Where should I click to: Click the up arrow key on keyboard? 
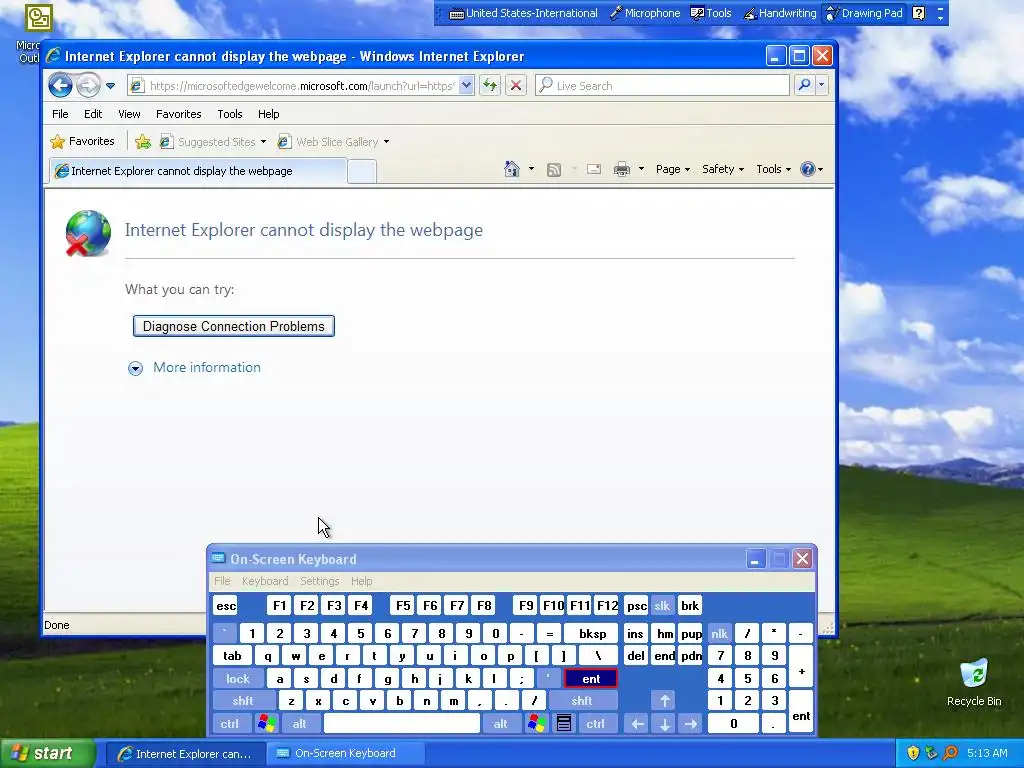tap(664, 701)
